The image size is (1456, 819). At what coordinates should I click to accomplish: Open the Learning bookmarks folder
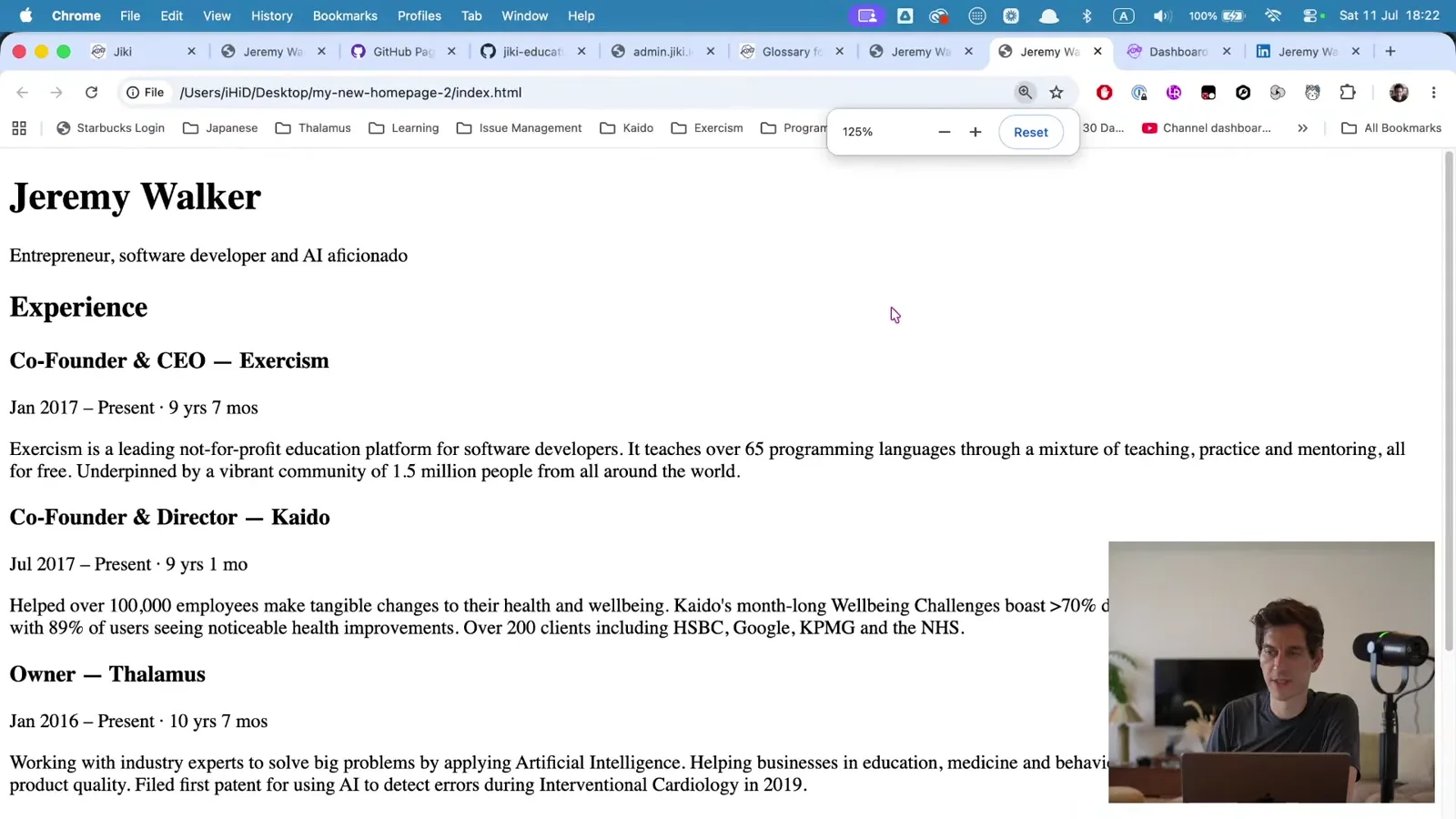tap(404, 128)
